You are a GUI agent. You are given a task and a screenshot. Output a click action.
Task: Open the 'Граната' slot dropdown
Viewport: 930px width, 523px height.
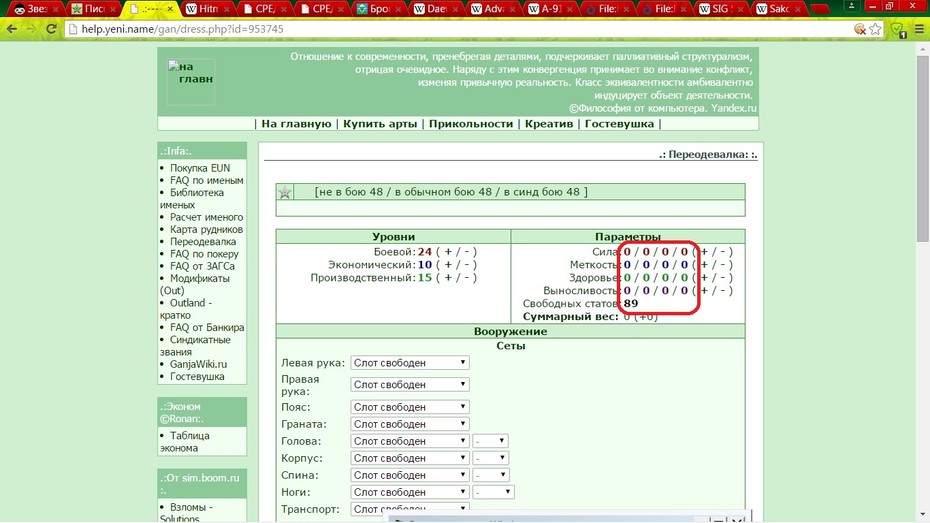click(410, 425)
